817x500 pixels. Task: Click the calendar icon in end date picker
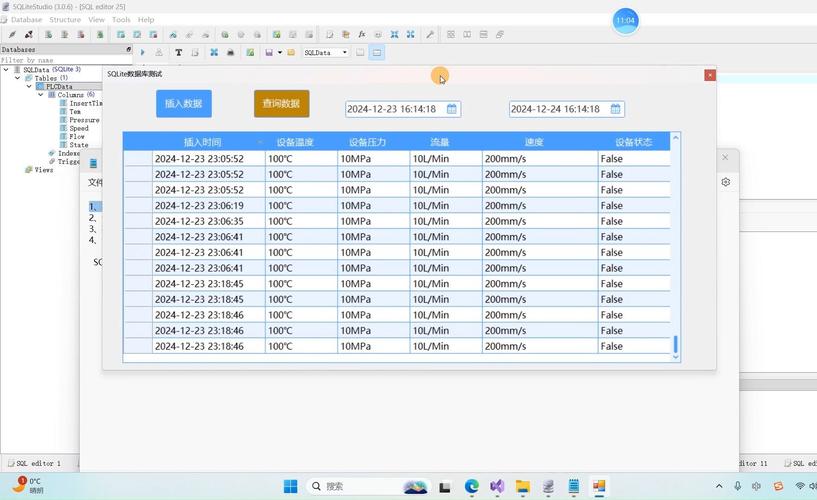[616, 109]
